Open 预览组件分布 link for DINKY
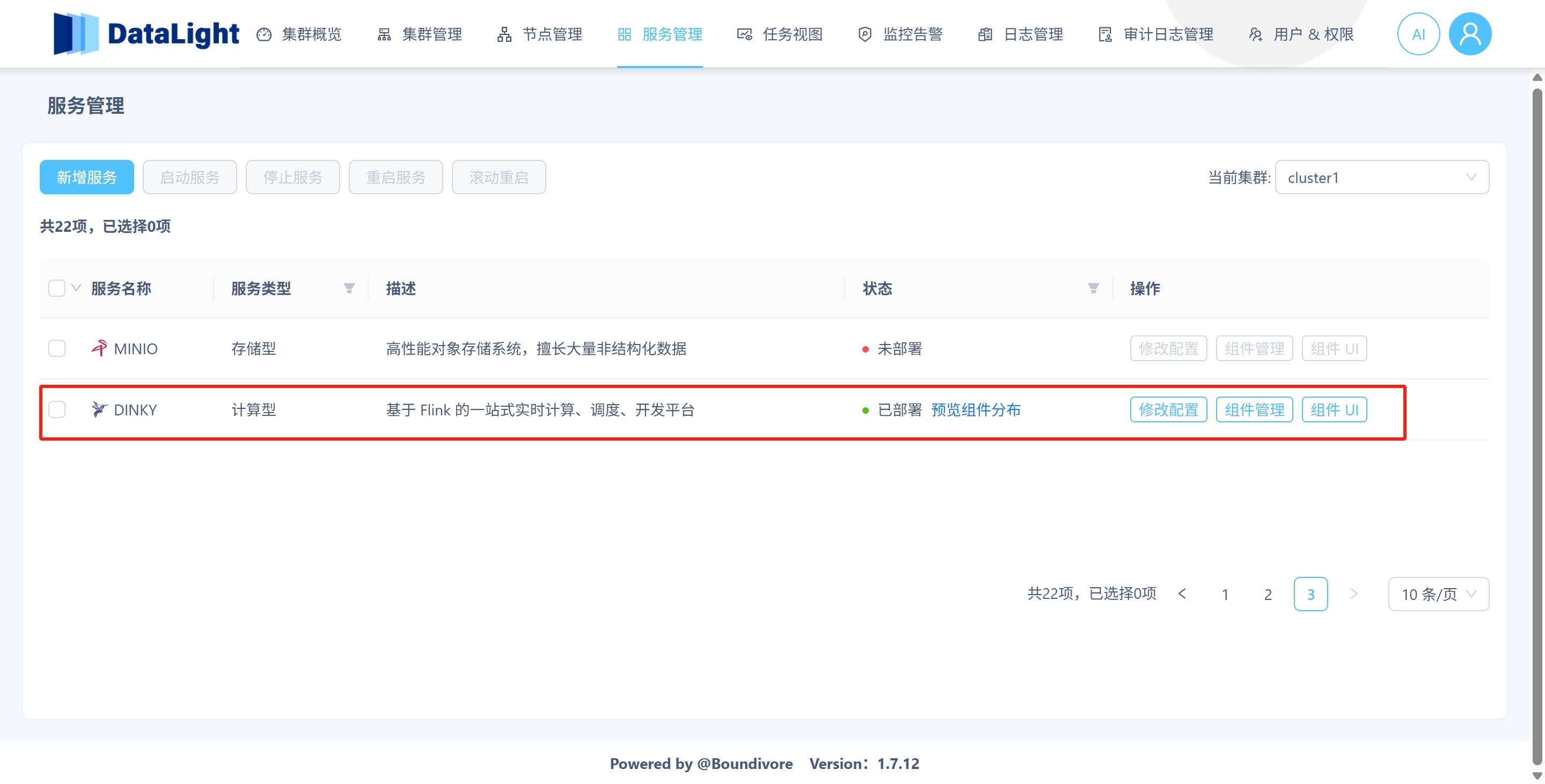Screen dimensions: 1545x784 click(976, 409)
